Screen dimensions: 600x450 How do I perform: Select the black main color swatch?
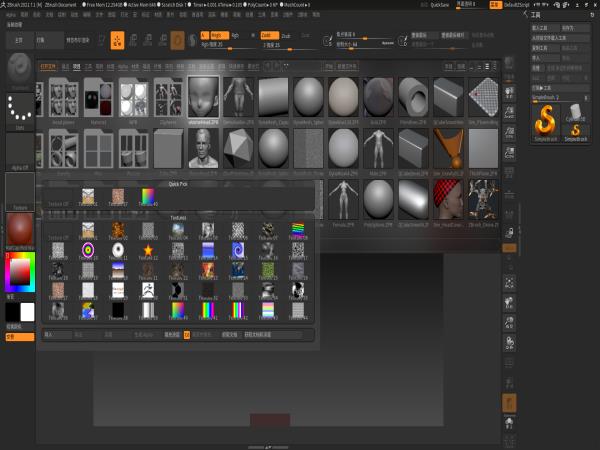(13, 312)
